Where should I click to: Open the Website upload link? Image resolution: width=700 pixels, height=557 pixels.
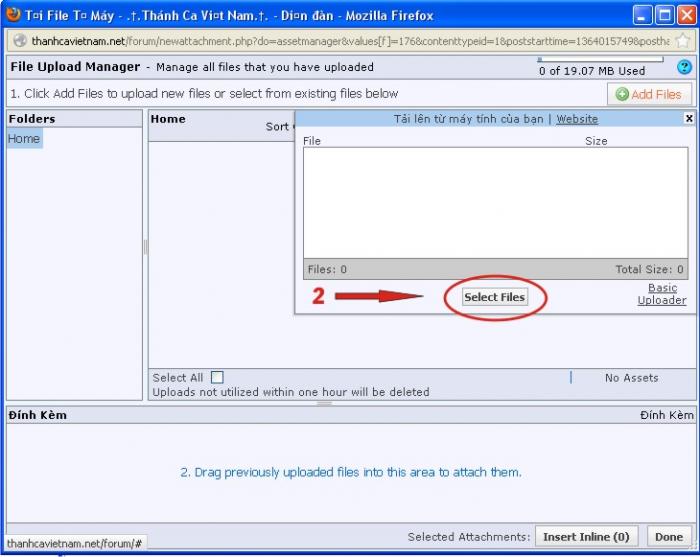tap(577, 118)
